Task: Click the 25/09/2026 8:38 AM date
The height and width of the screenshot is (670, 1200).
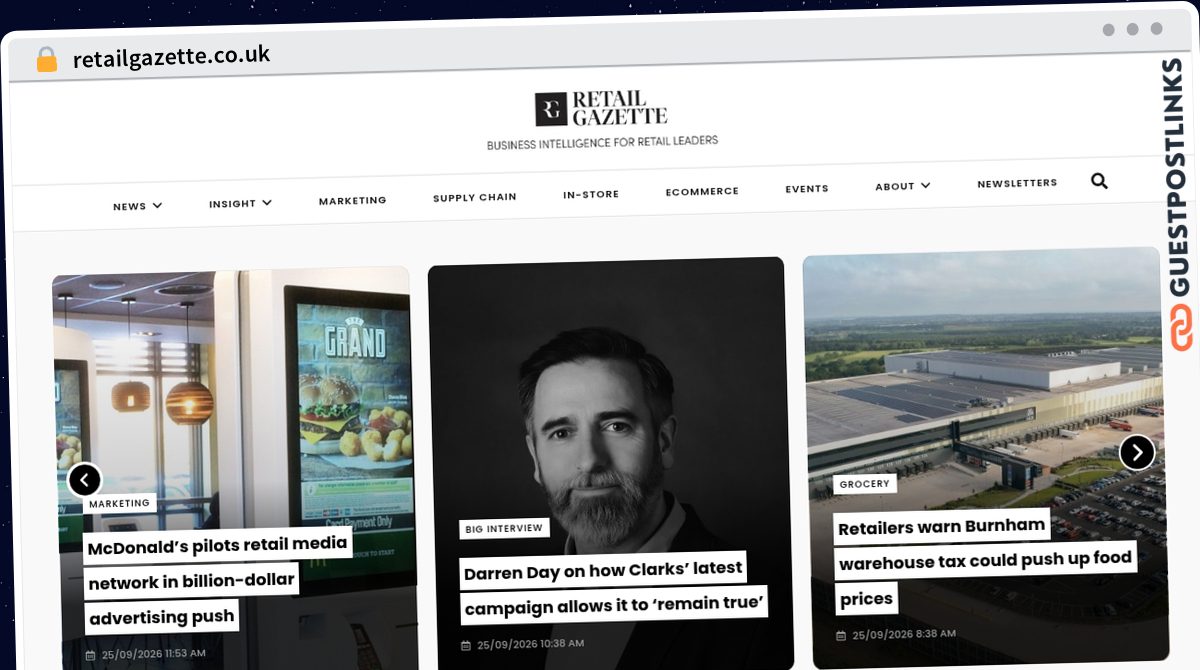Action: point(904,635)
